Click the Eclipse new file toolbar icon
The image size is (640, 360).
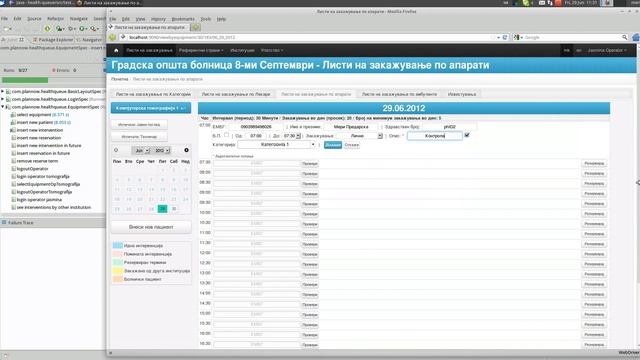[7, 29]
